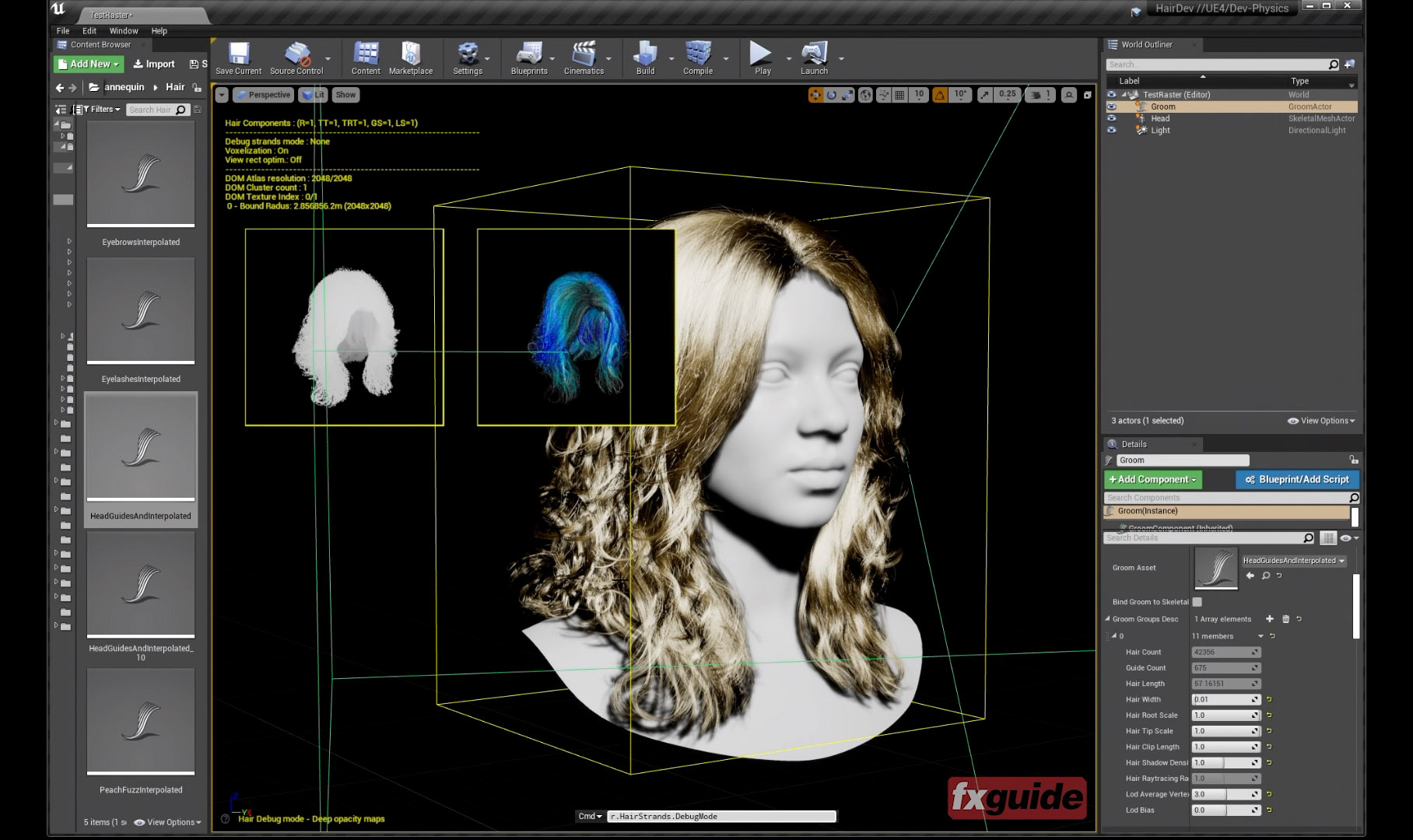Click the Add Component button

point(1152,479)
